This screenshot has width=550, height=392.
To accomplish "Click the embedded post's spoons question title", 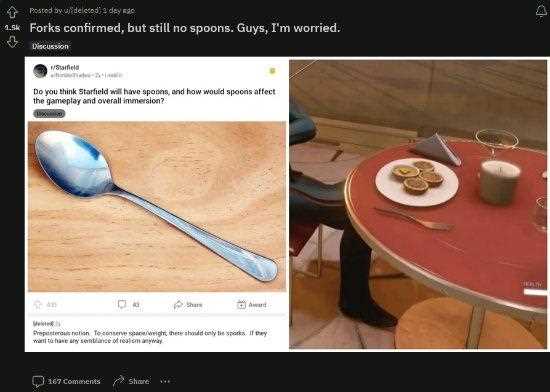I will (x=154, y=96).
